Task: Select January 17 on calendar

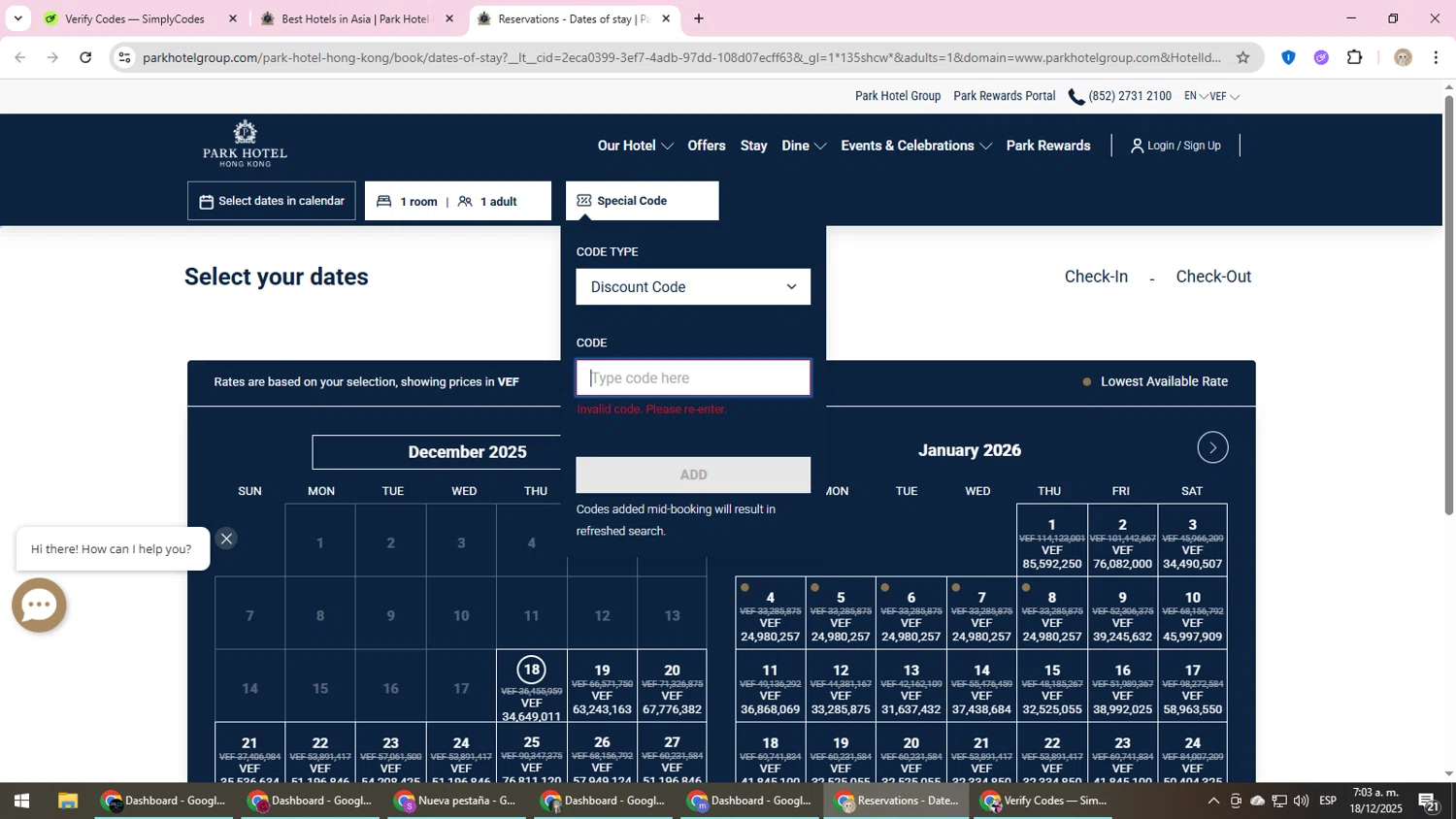Action: (x=1192, y=686)
